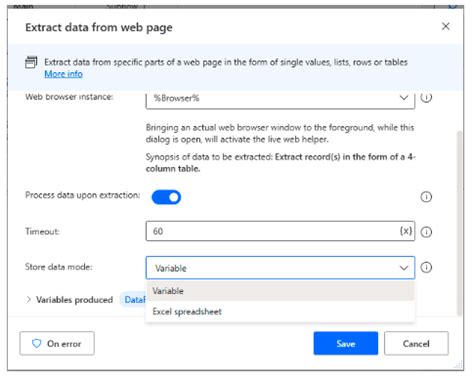Expand the Variables produced section
Screen dimensions: 474x379
point(29,300)
